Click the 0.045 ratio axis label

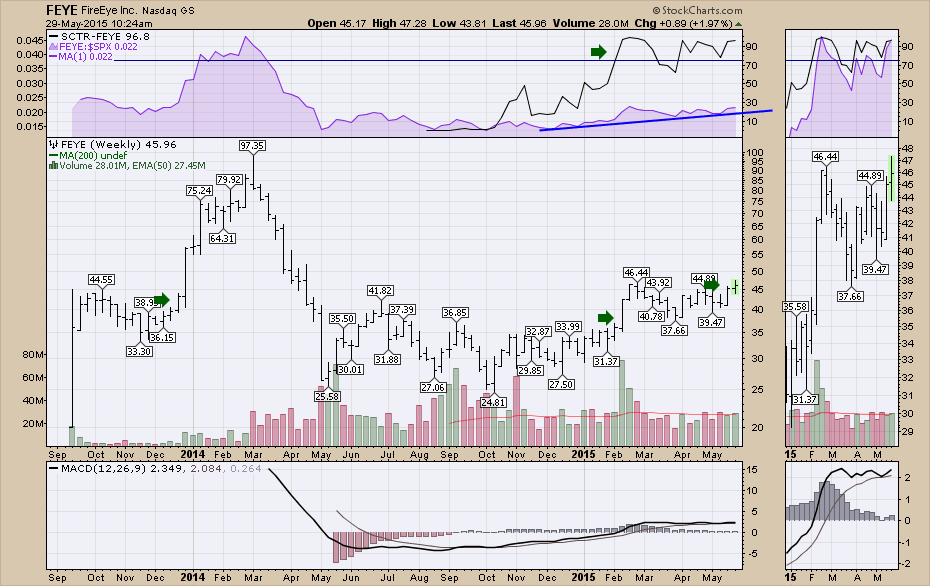pos(30,40)
